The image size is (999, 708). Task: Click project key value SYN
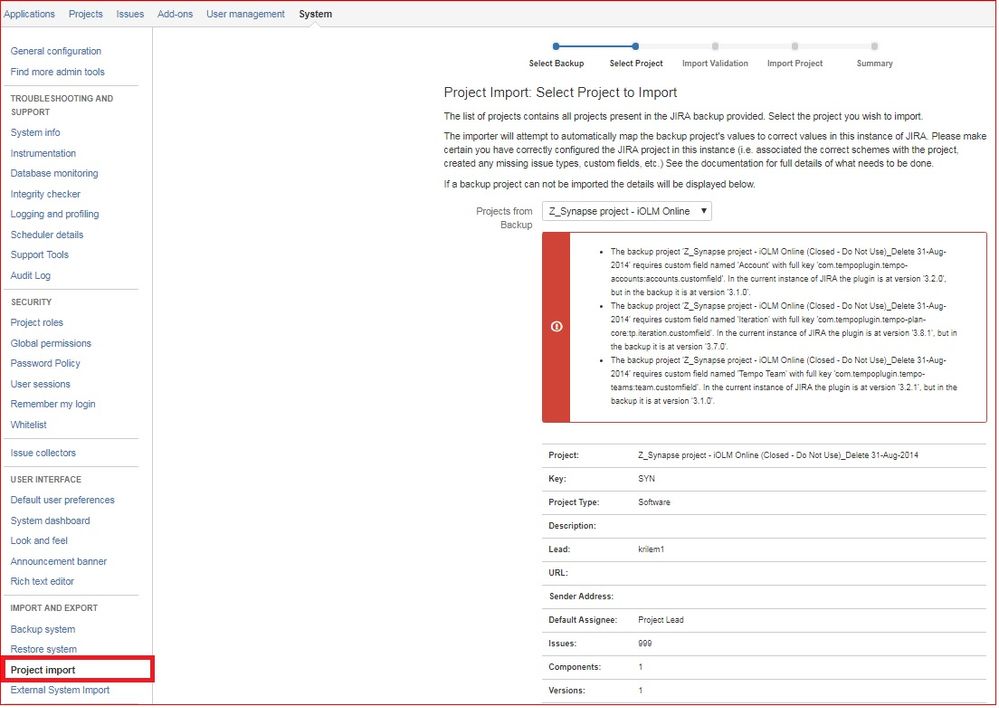click(x=647, y=479)
